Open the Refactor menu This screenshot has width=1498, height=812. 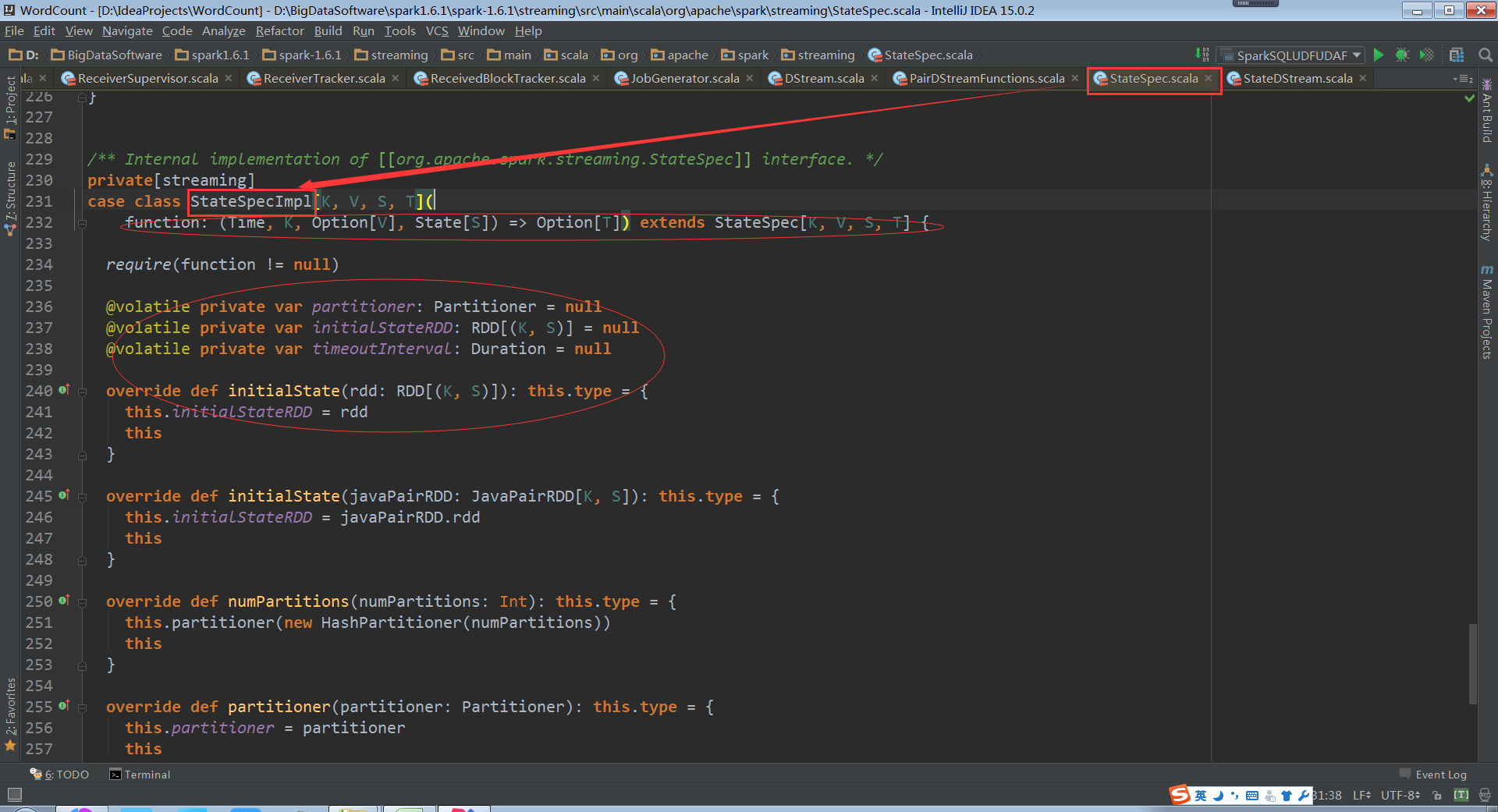tap(279, 30)
